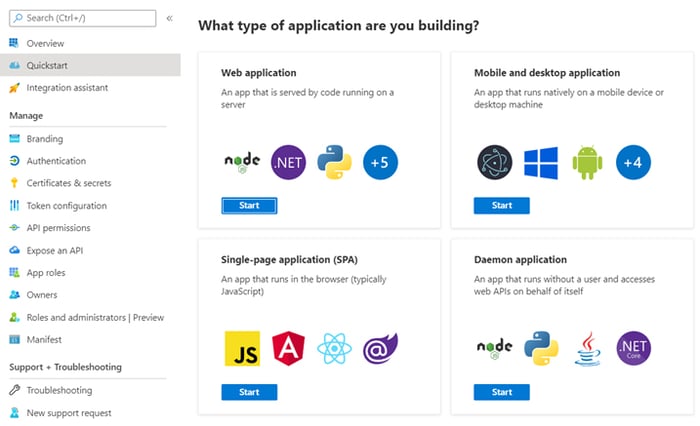Viewport: 700px width, 426px height.
Task: Click the App roles grid icon
Action: click(x=14, y=272)
